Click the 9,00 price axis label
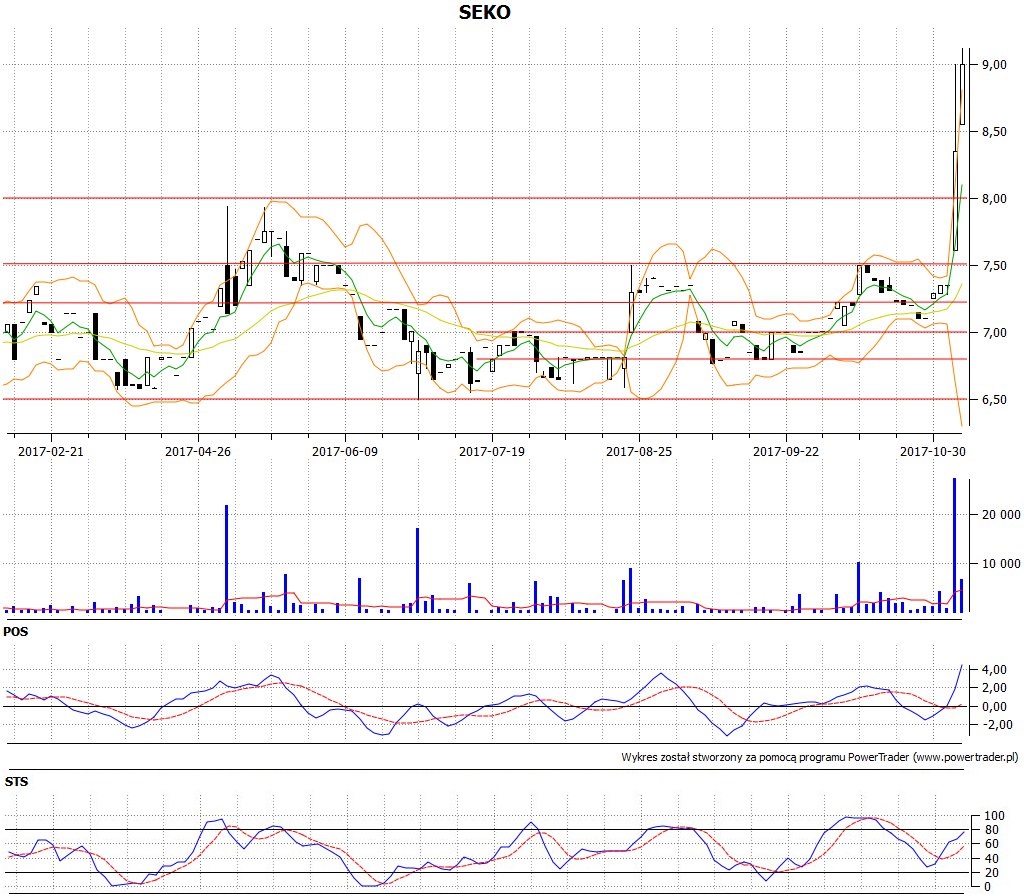Viewport: 1024px width, 896px height. pyautogui.click(x=994, y=65)
